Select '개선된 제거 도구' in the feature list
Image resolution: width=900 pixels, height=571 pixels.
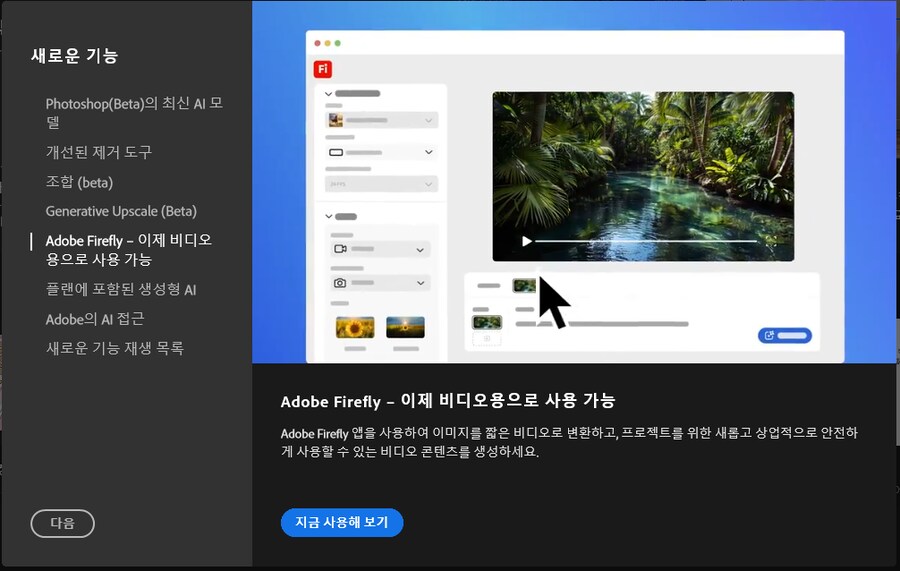coord(98,152)
